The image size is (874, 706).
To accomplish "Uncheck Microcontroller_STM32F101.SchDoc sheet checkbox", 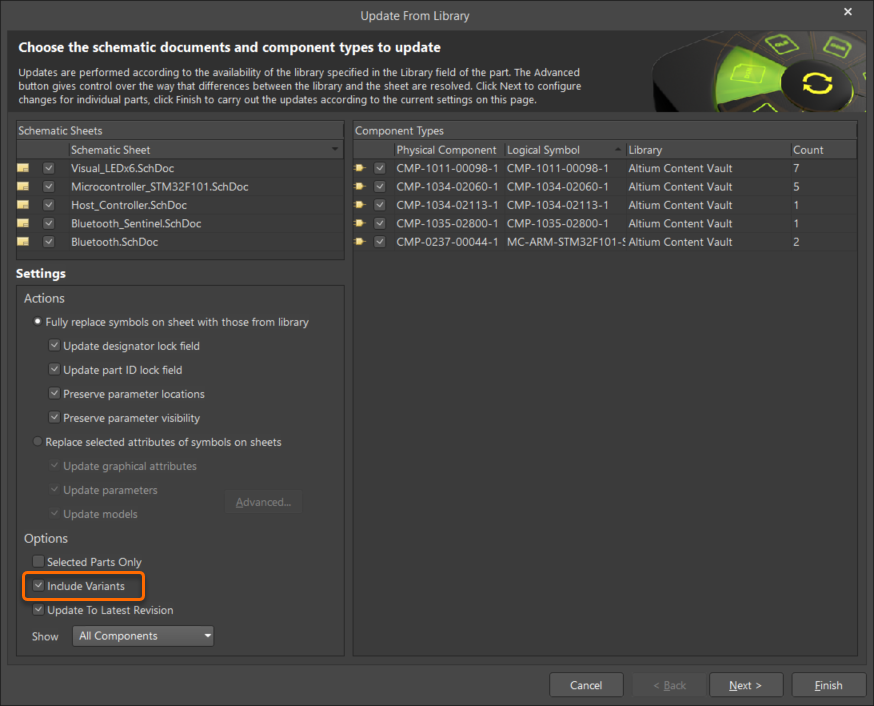I will tap(49, 186).
